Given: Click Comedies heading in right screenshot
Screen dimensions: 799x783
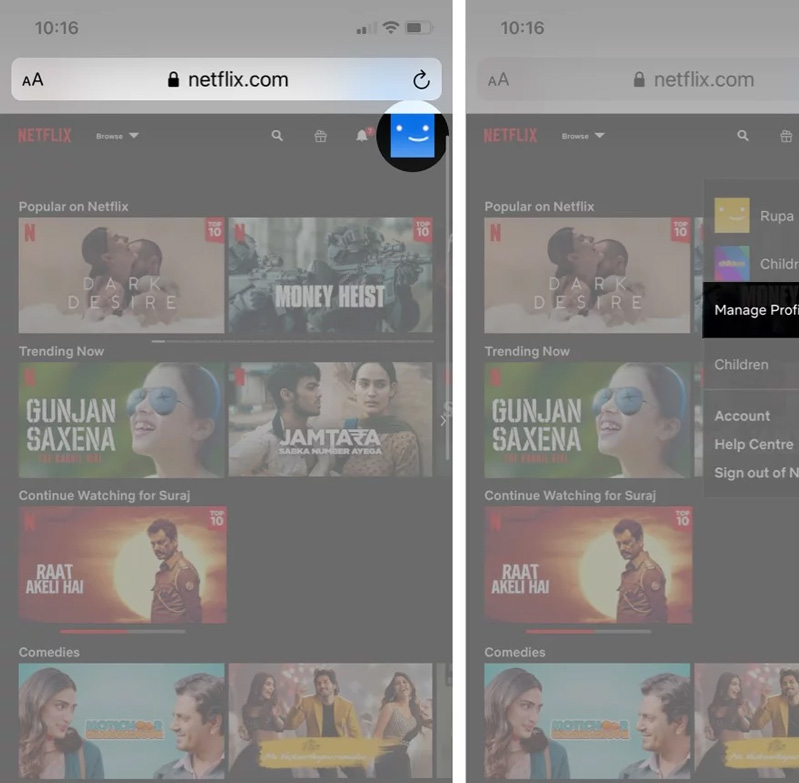Looking at the screenshot, I should pyautogui.click(x=515, y=652).
